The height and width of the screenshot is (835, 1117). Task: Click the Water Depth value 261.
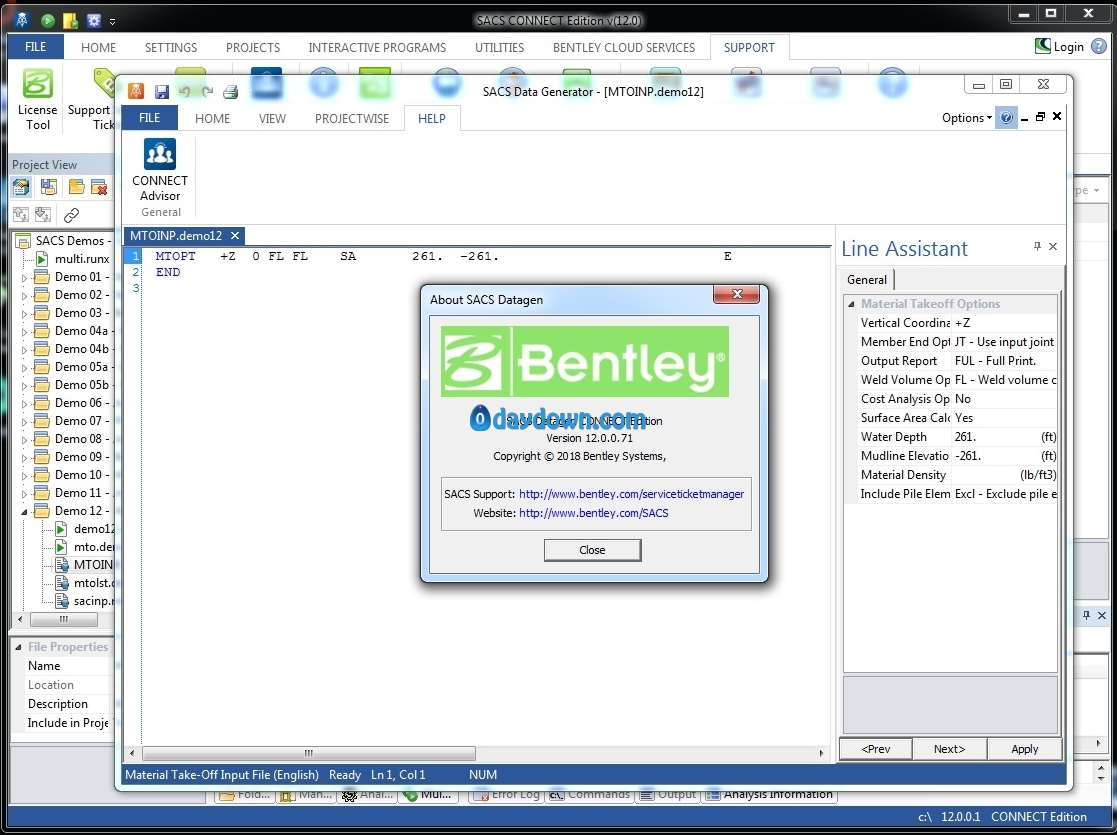coord(1004,437)
